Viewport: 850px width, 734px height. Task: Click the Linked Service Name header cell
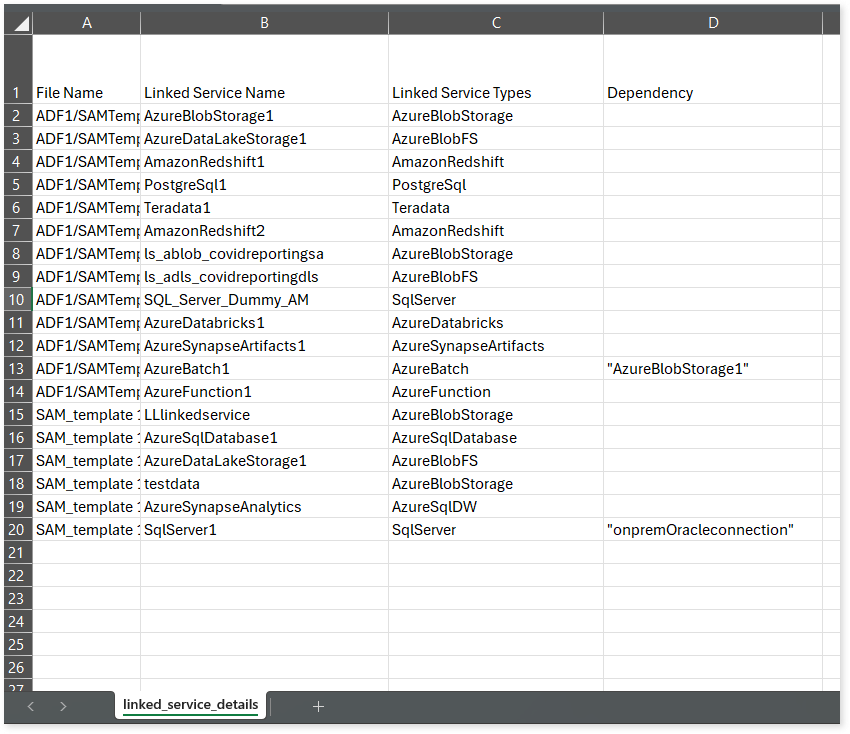point(264,93)
